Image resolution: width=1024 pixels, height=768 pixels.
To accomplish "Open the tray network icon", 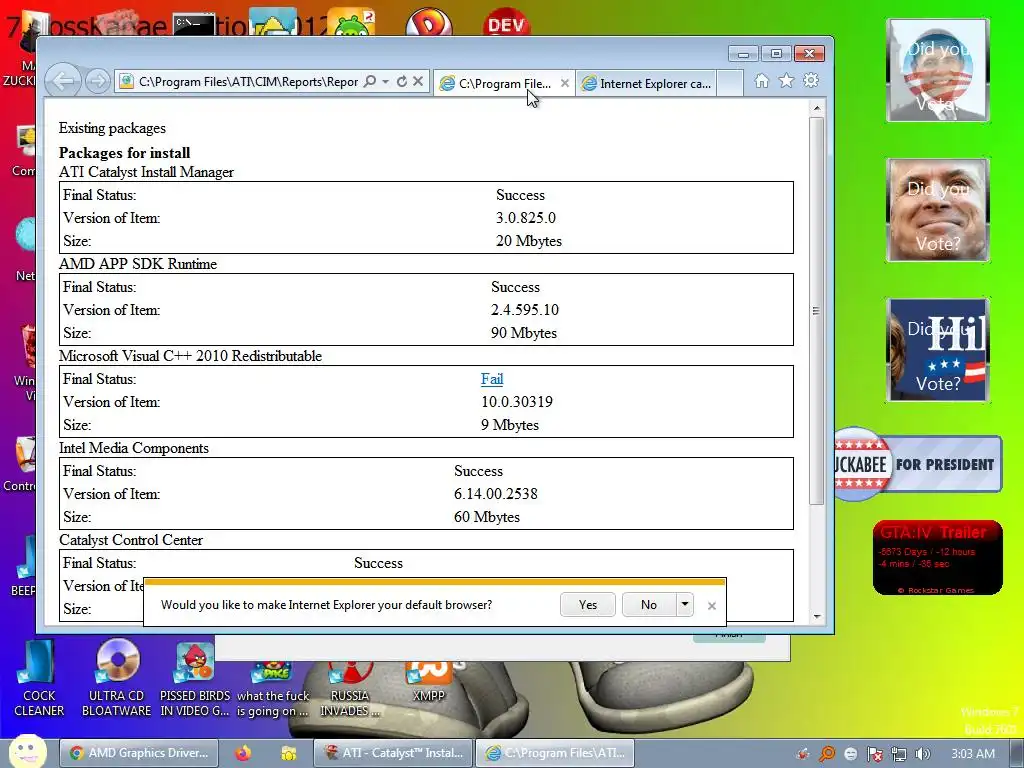I will point(899,754).
